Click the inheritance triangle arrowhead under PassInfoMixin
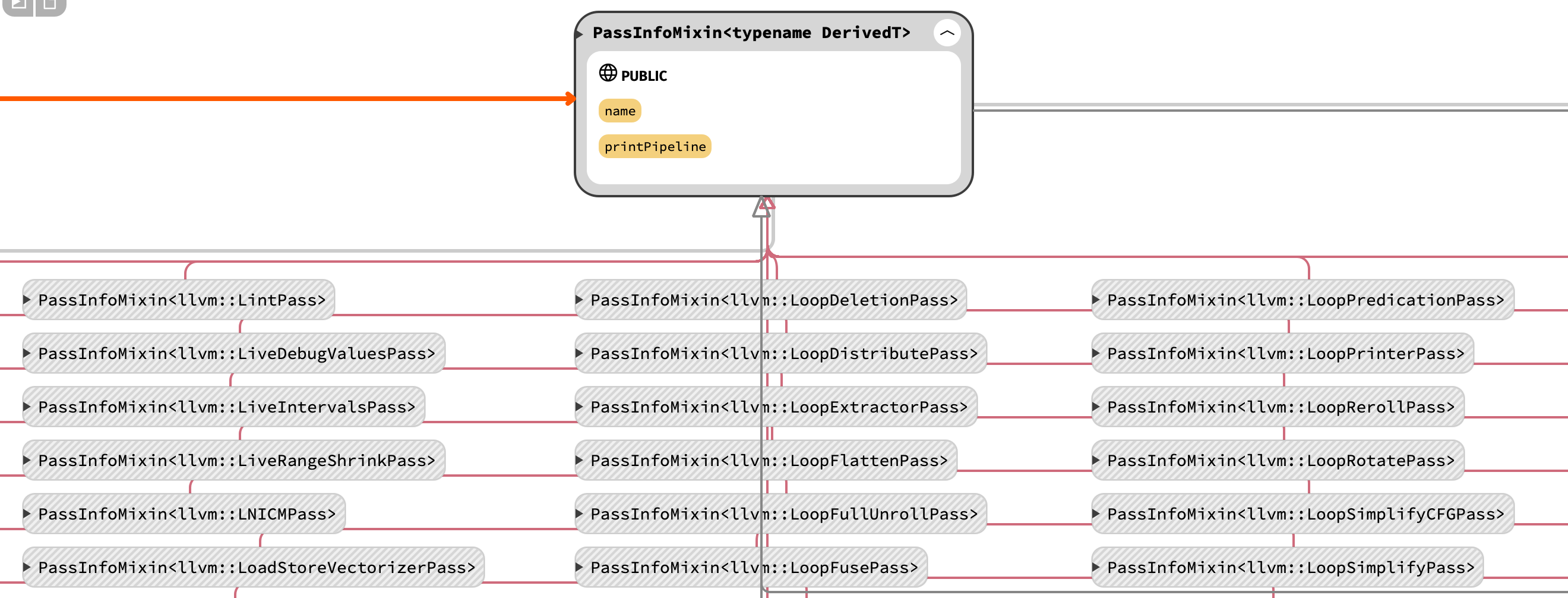 pyautogui.click(x=761, y=207)
